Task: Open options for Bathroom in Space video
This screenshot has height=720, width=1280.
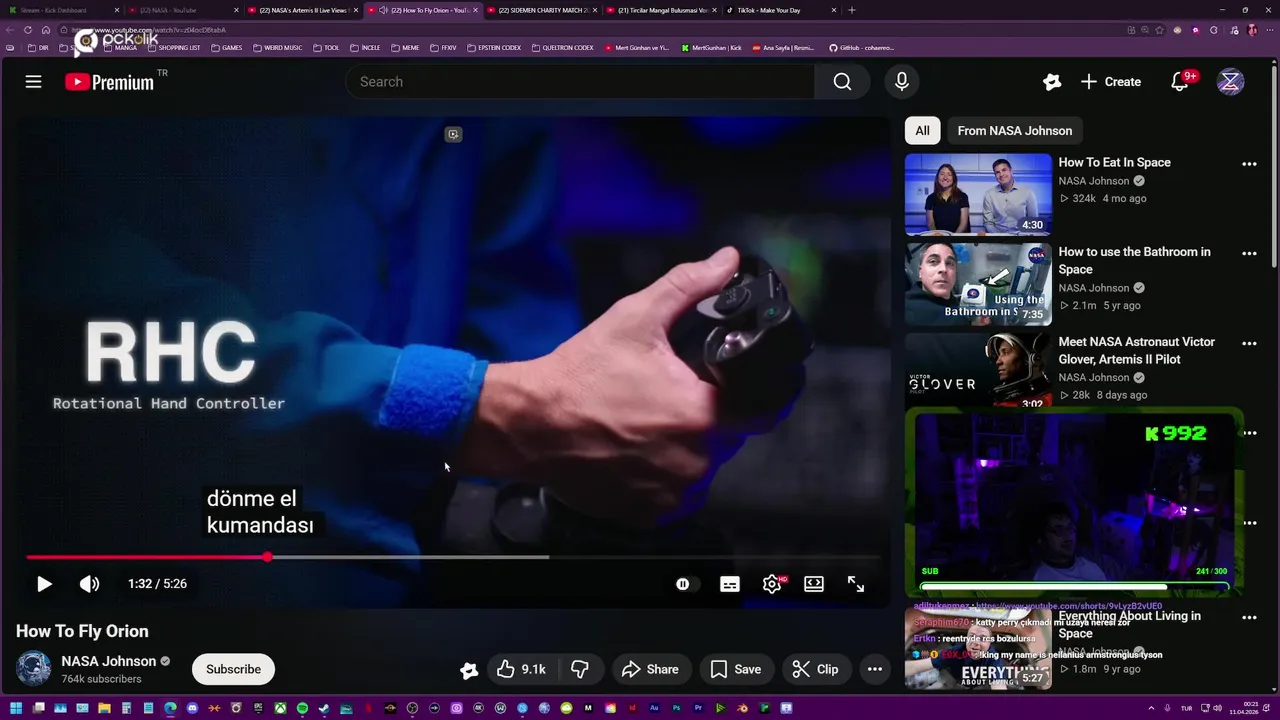Action: pyautogui.click(x=1249, y=254)
